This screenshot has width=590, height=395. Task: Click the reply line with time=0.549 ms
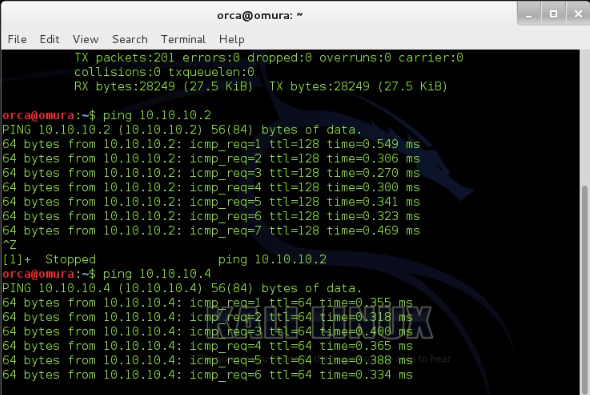(x=211, y=144)
